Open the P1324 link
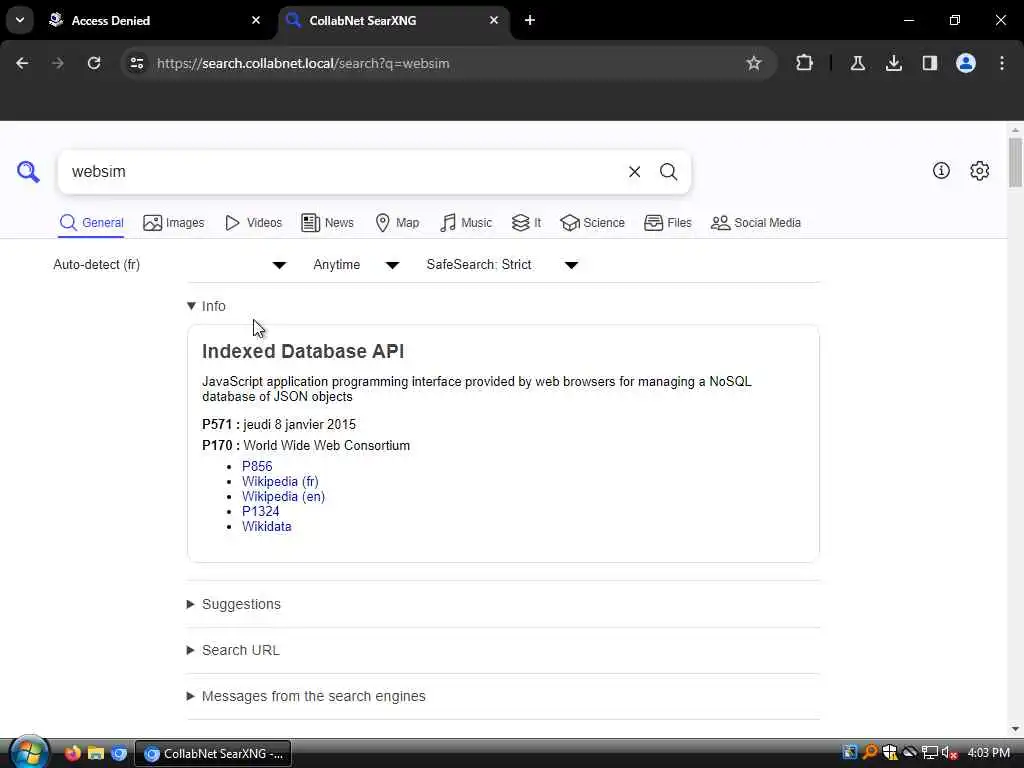This screenshot has height=768, width=1024. coord(261,511)
